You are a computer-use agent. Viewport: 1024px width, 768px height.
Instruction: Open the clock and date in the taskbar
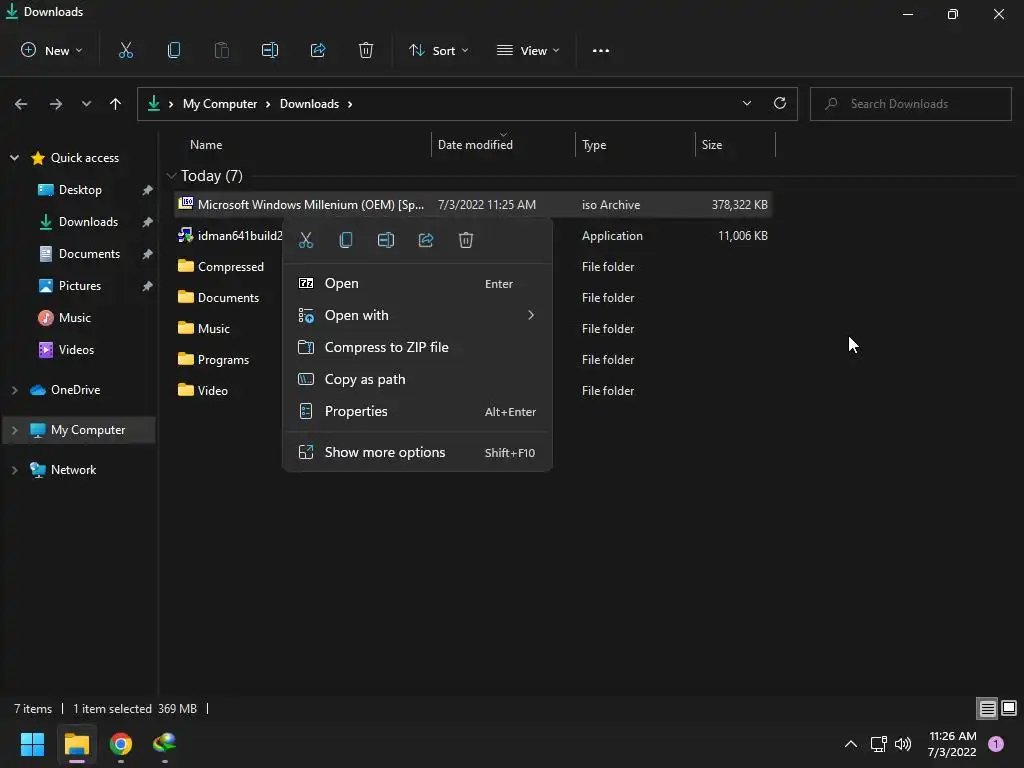(952, 744)
